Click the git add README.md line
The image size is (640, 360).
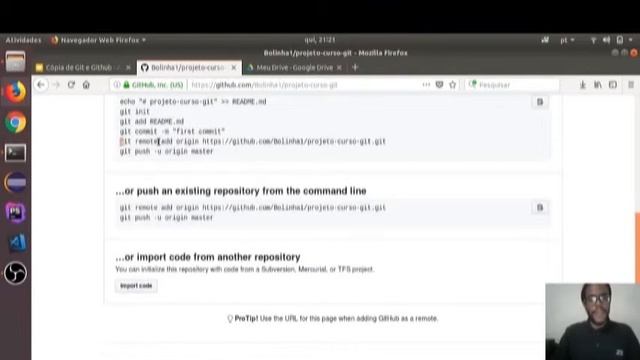tap(151, 122)
